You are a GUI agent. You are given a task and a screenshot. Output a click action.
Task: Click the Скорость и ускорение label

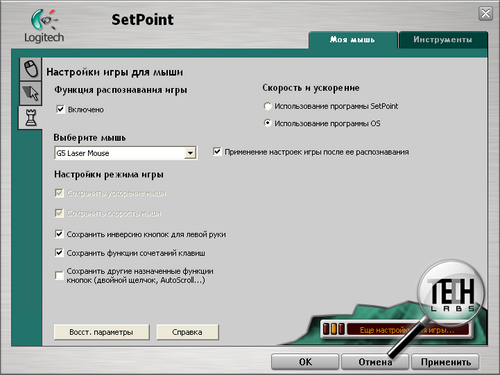click(311, 88)
